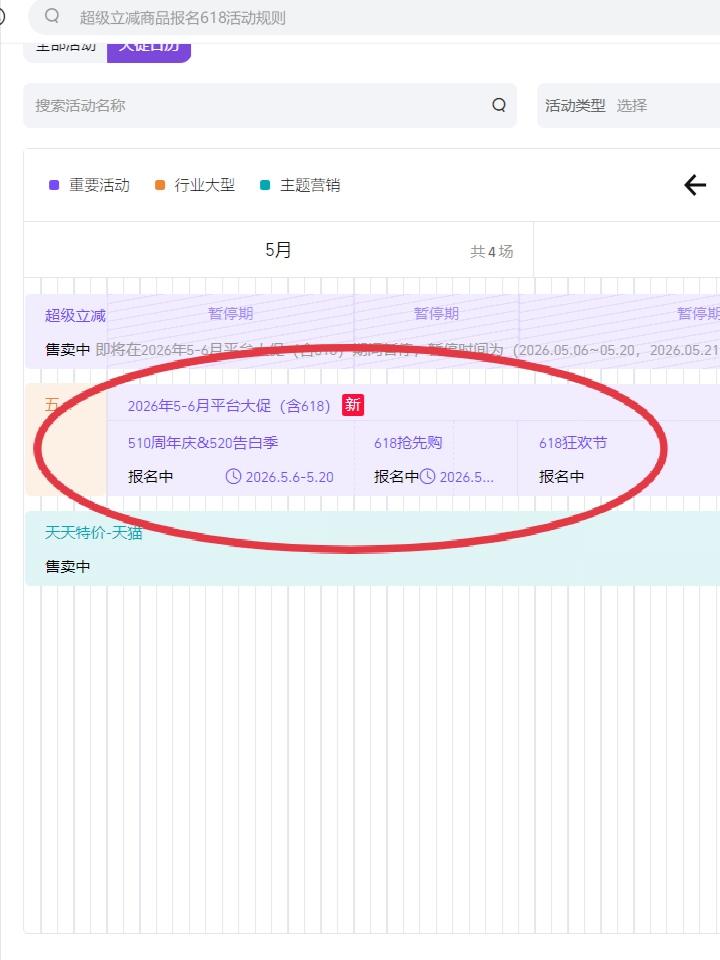The image size is (720, 960).
Task: Click the back arrow in calendar header
Action: point(695,185)
